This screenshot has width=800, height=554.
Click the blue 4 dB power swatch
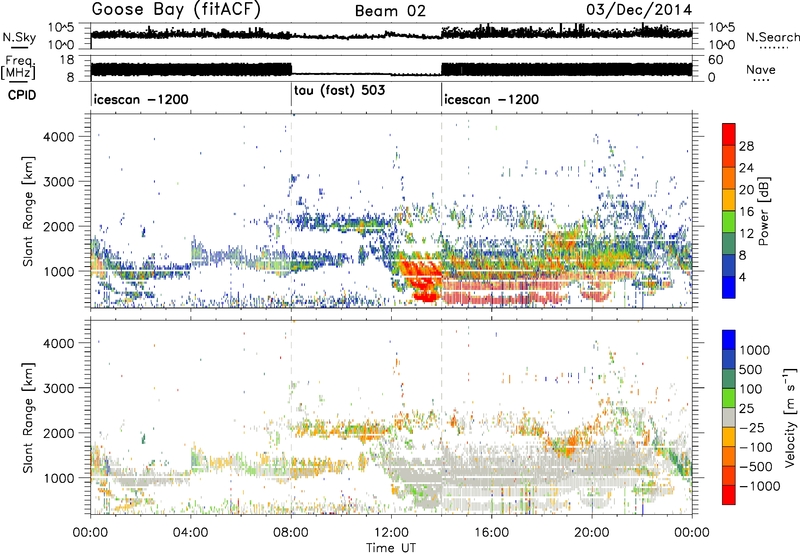tap(729, 287)
